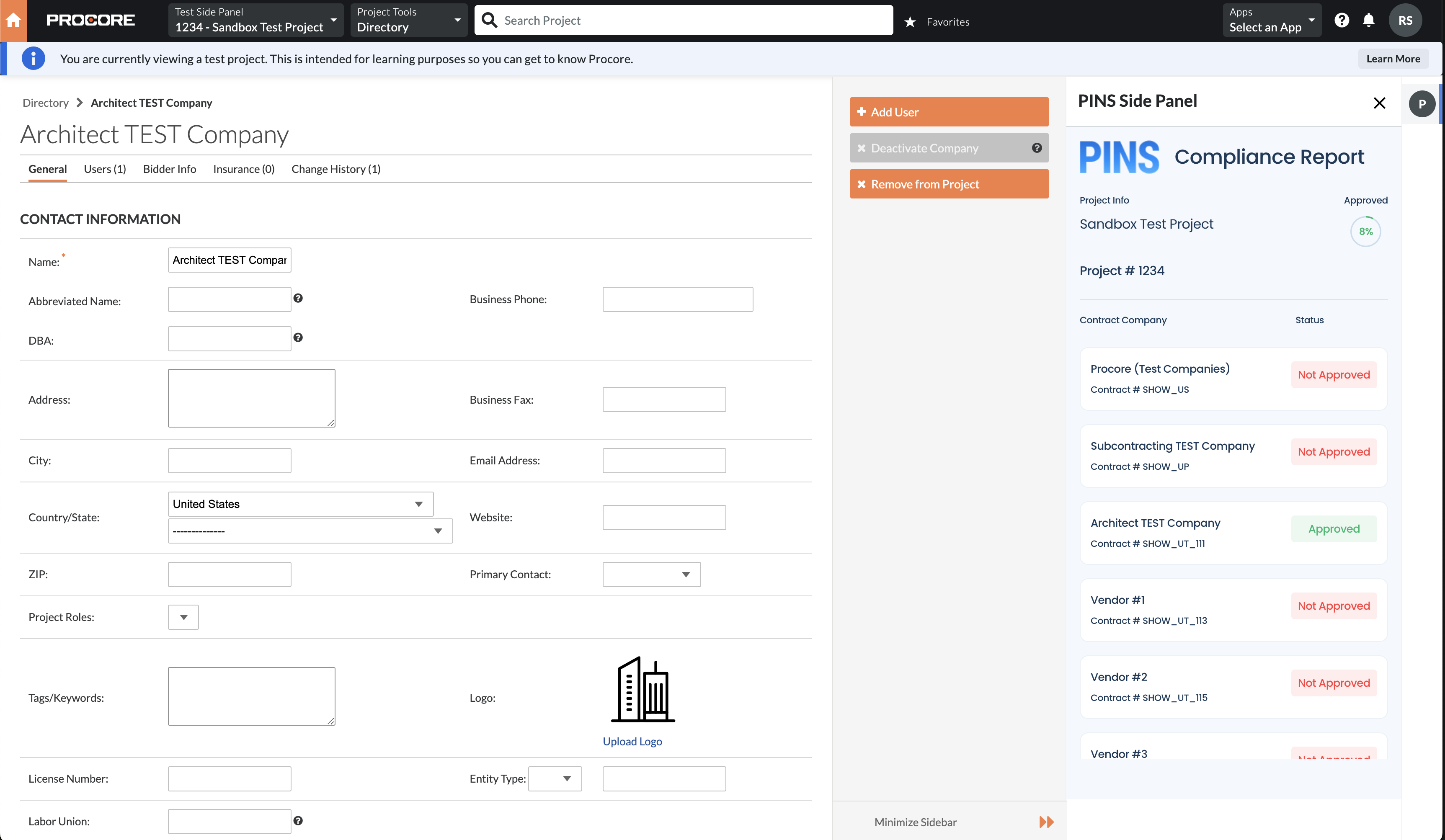This screenshot has width=1445, height=840.
Task: Click the Abbreviated Name input field
Action: [230, 299]
